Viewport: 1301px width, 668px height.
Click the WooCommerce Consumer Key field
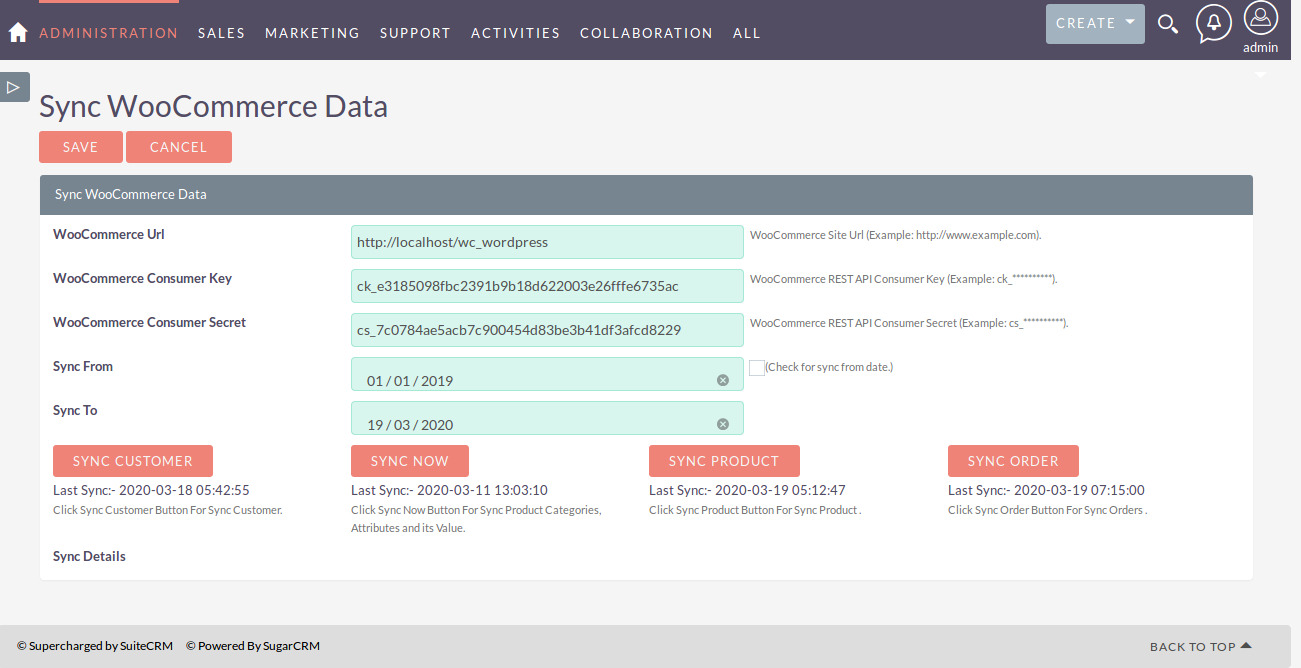547,286
